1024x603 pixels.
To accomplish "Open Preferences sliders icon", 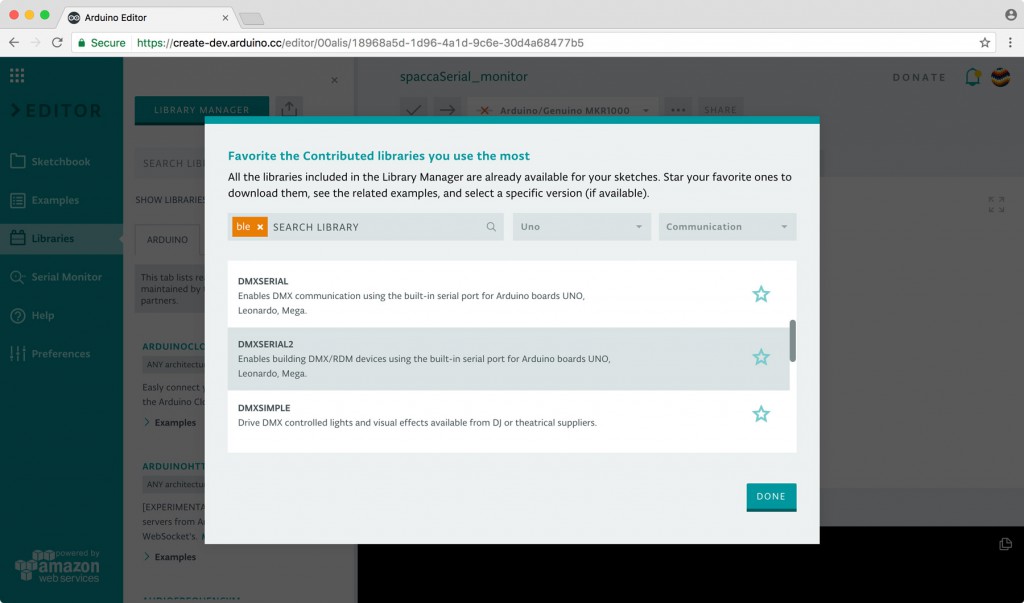I will coord(18,354).
